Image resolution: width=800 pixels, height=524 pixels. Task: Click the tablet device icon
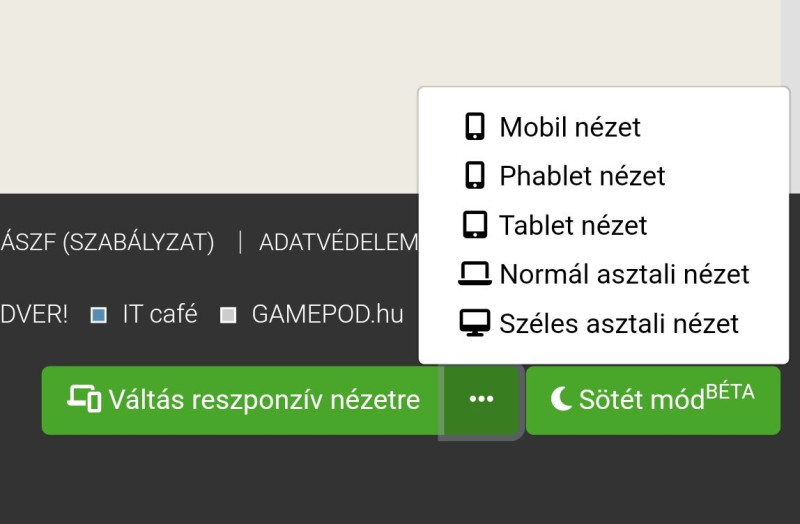coord(474,225)
